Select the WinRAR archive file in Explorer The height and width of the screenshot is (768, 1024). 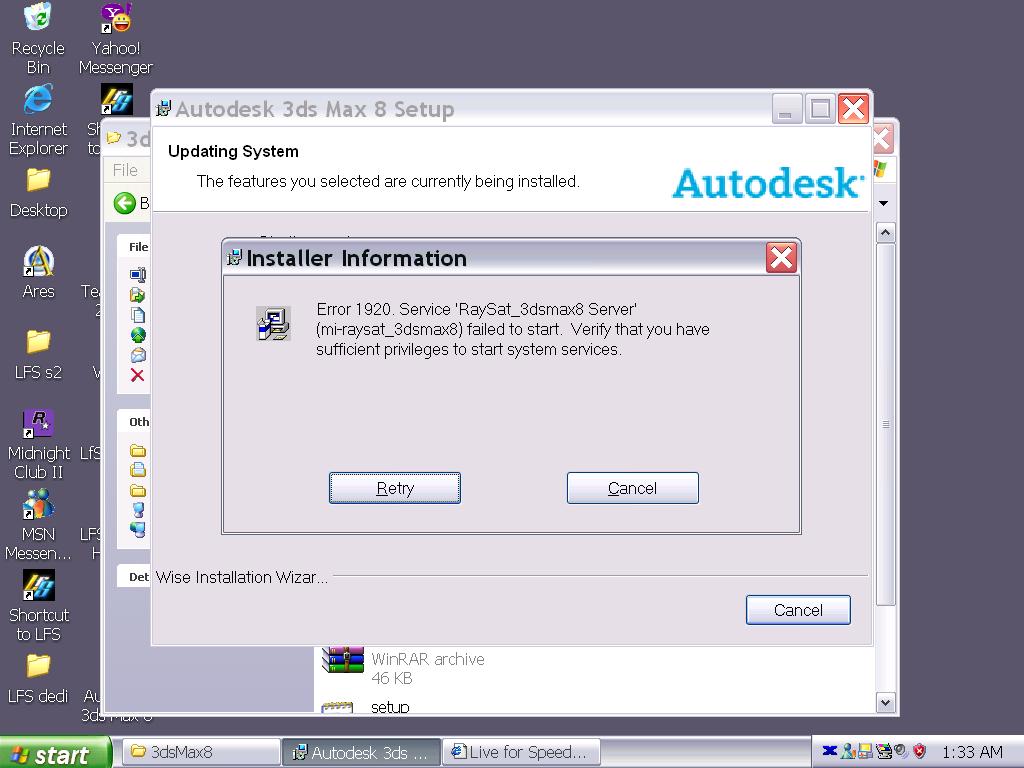[x=404, y=666]
